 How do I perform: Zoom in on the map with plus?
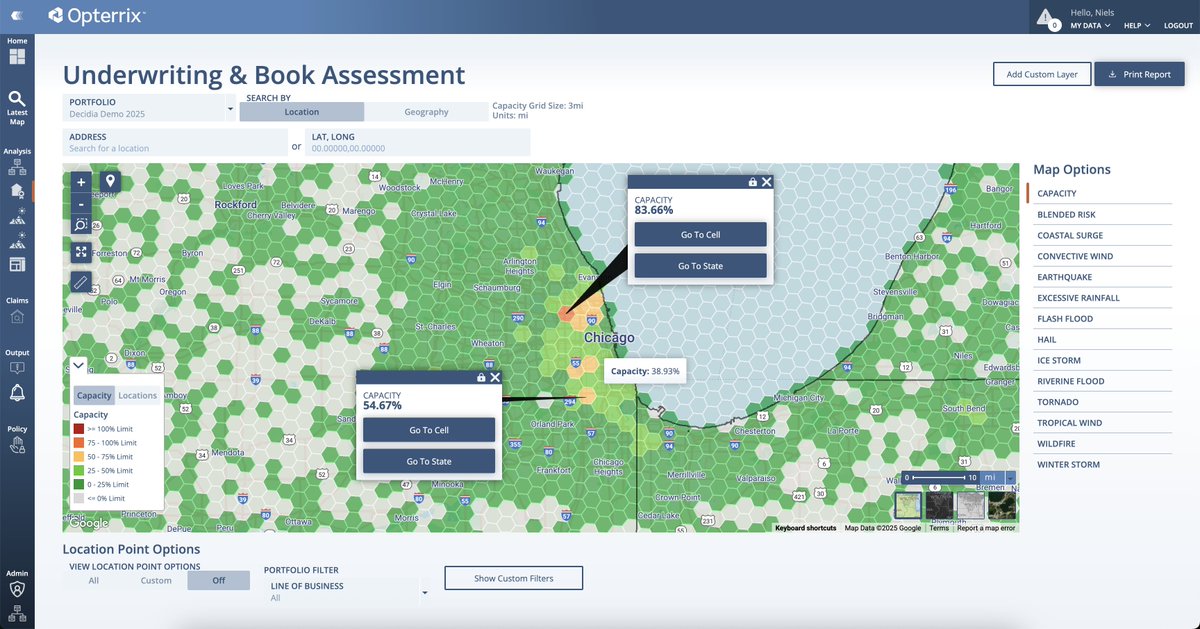[82, 182]
